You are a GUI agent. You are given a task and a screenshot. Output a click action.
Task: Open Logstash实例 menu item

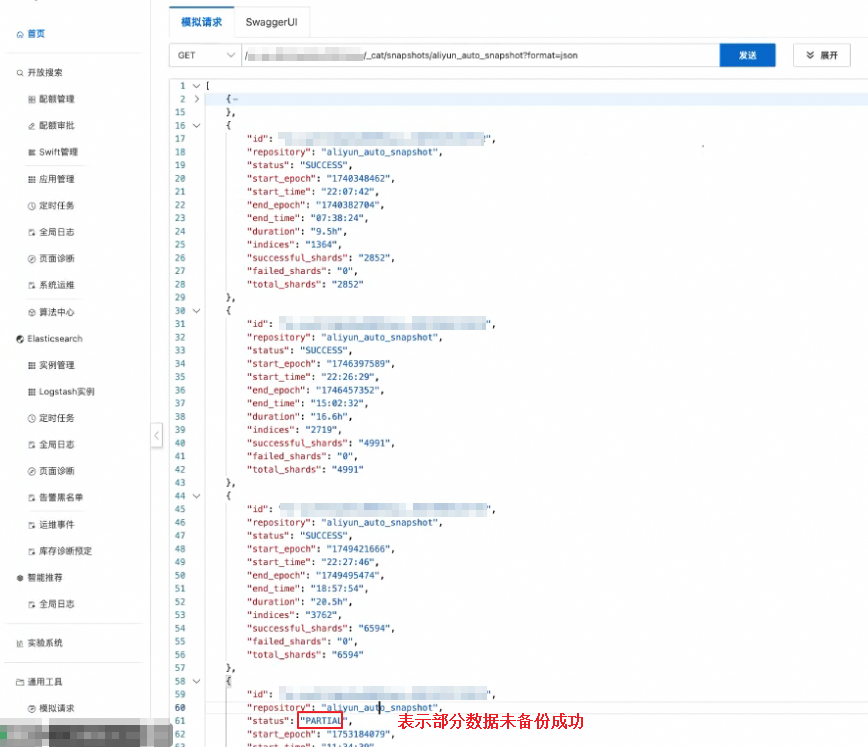coord(66,391)
